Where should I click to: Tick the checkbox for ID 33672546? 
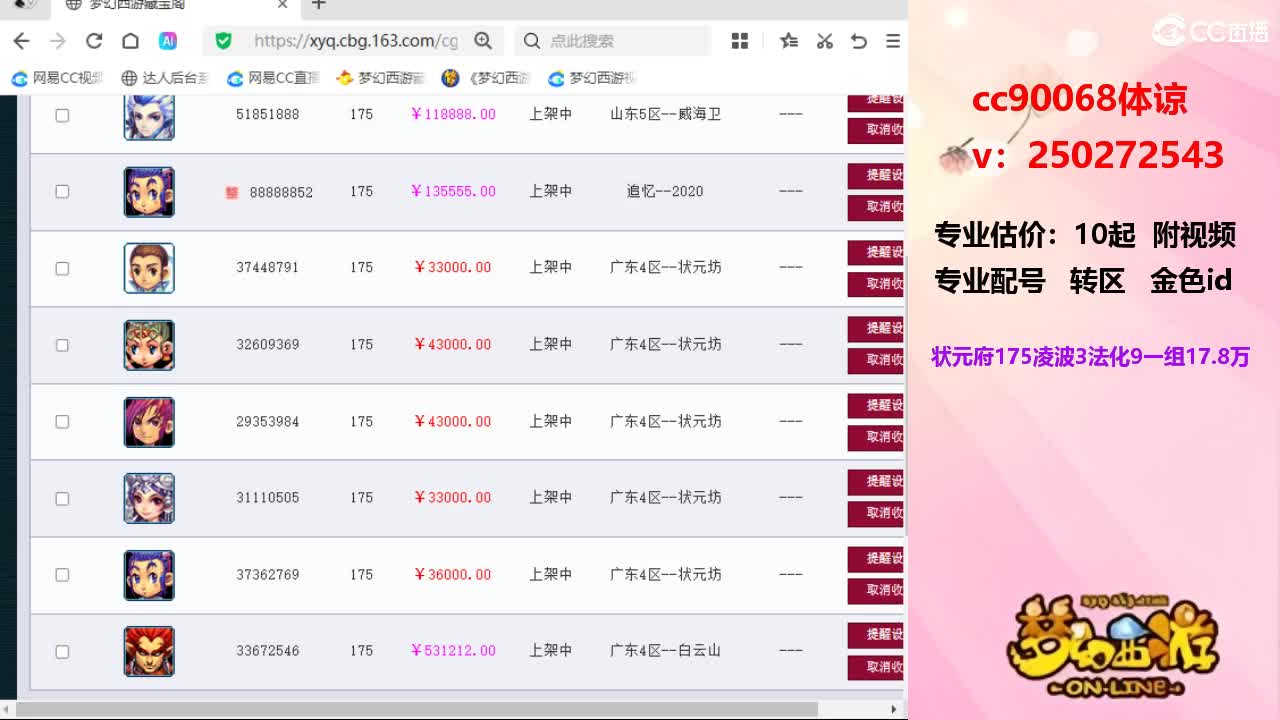(62, 651)
